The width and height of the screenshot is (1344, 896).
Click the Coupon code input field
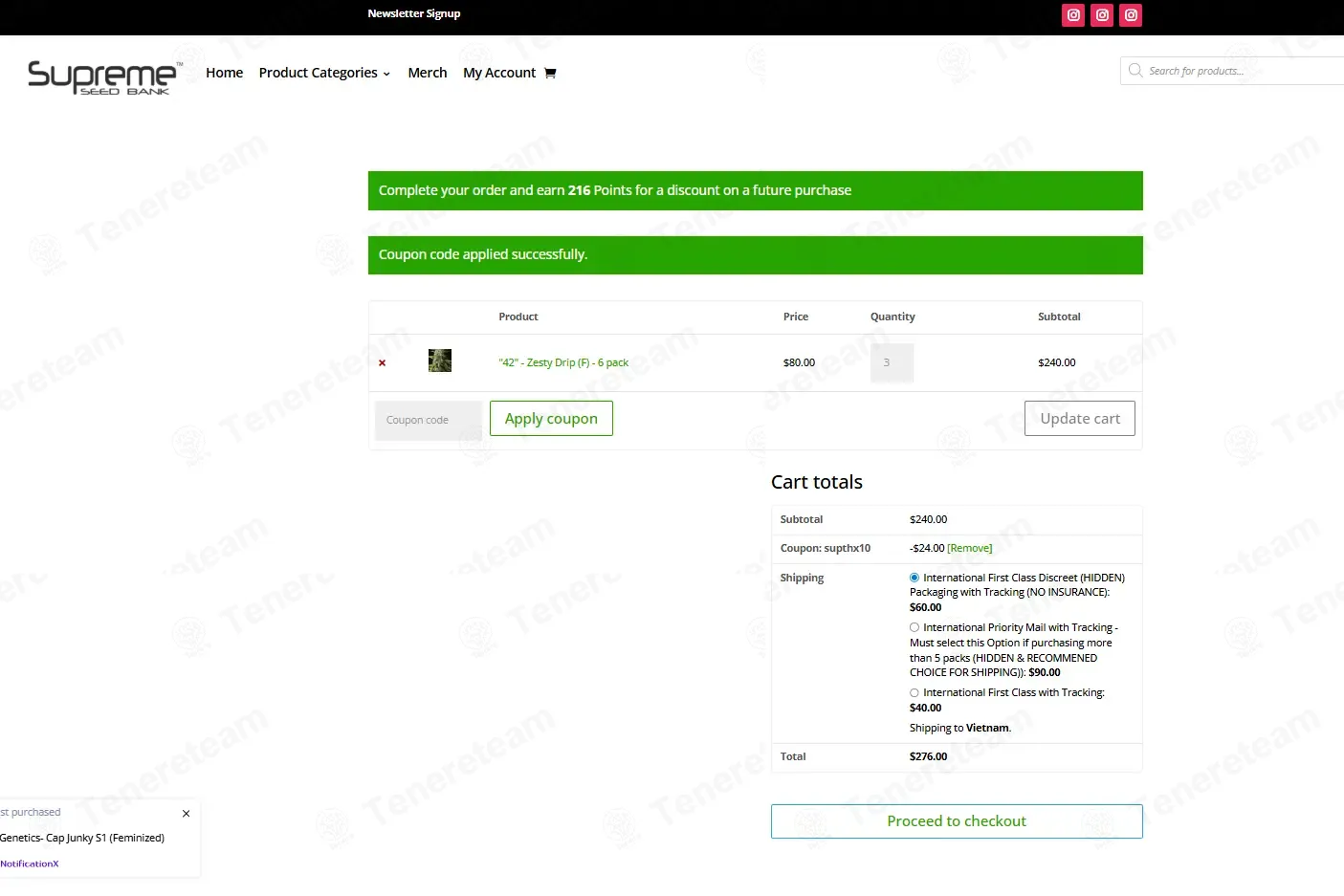tap(428, 420)
